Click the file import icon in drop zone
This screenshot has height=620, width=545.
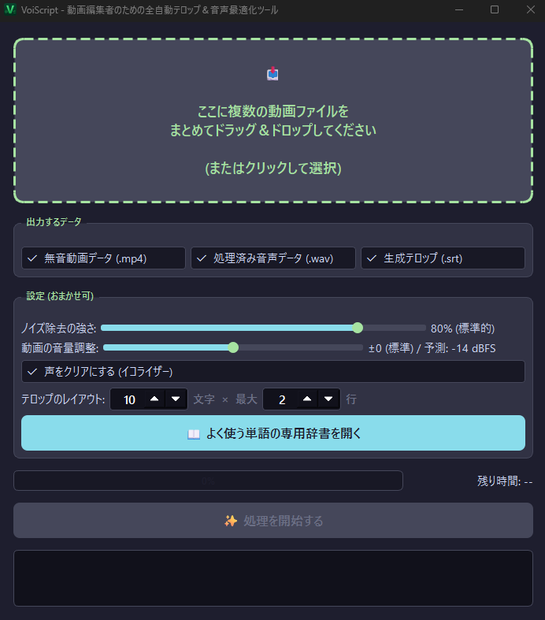click(272, 74)
